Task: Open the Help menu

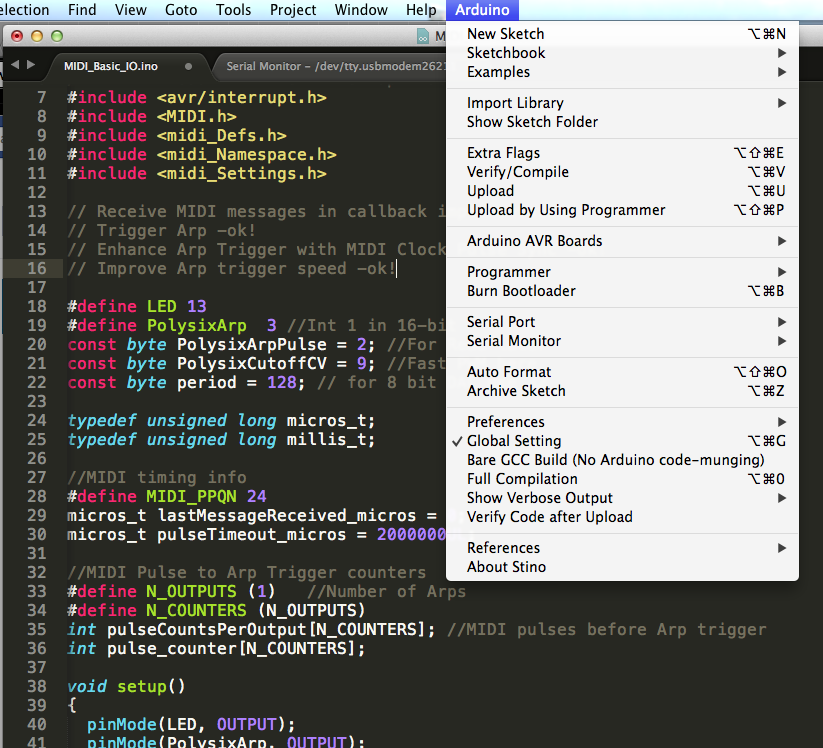Action: pos(421,10)
